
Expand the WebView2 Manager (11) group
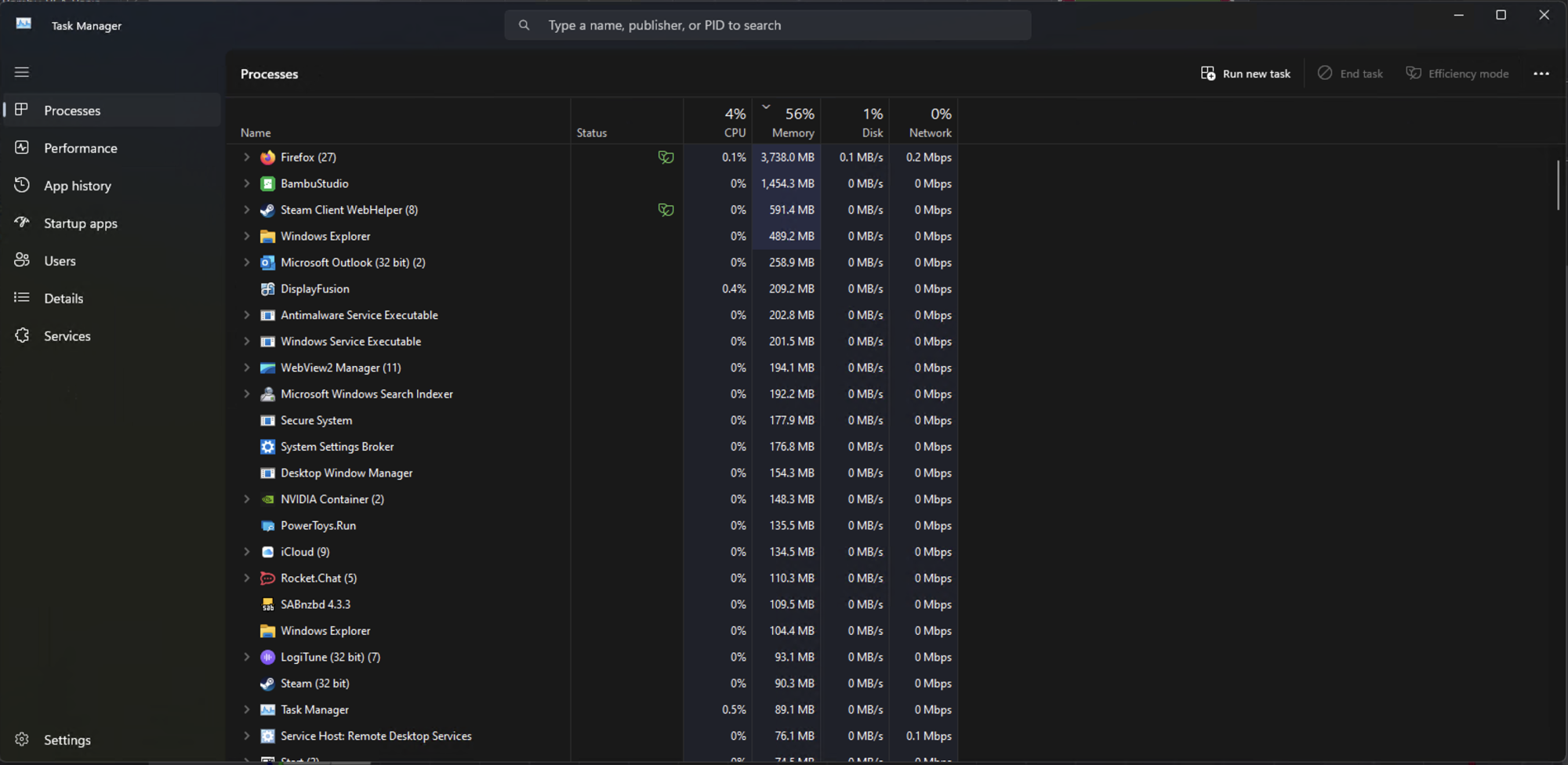coord(246,368)
